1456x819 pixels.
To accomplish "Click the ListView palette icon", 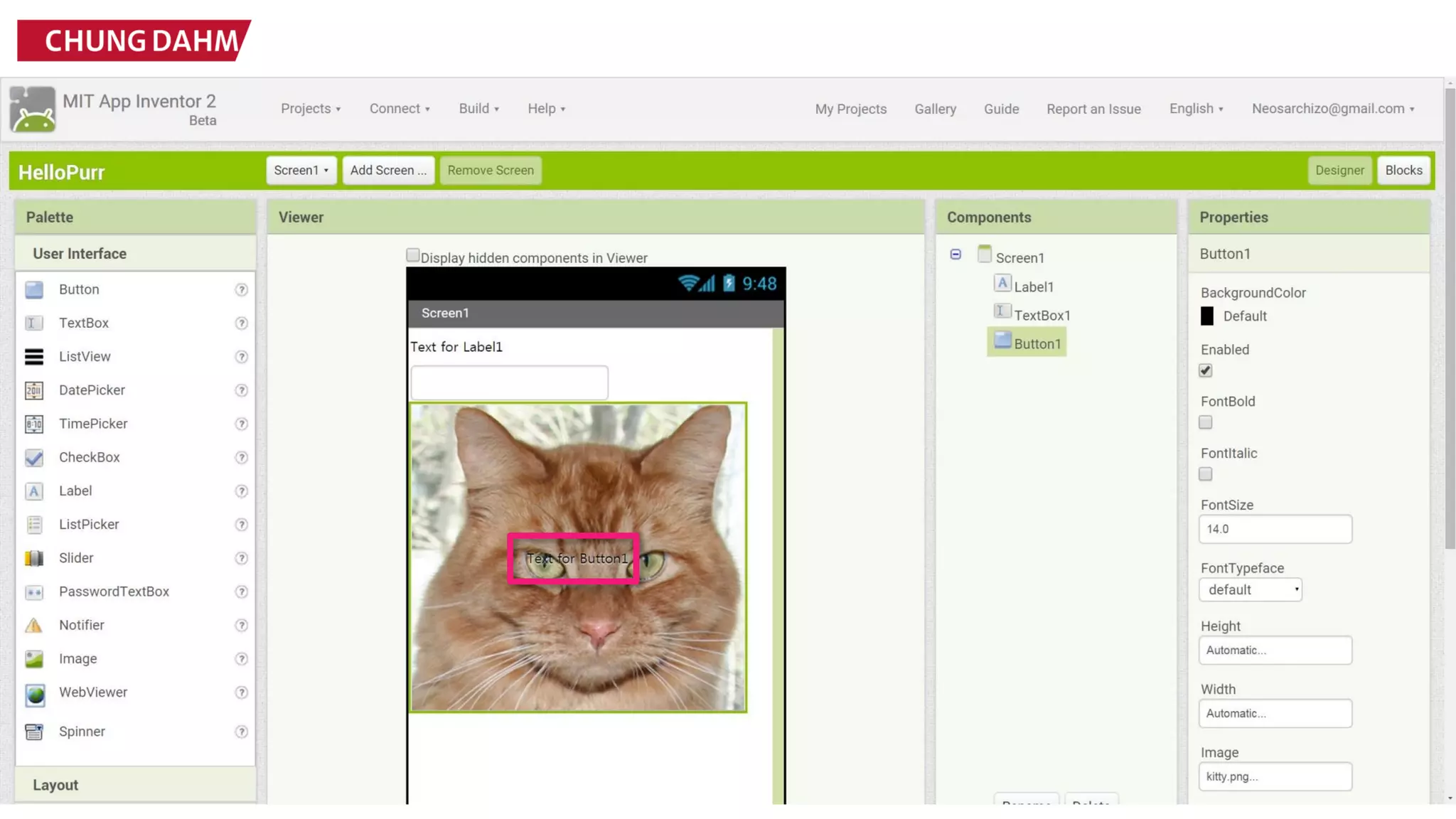I will coord(34,357).
